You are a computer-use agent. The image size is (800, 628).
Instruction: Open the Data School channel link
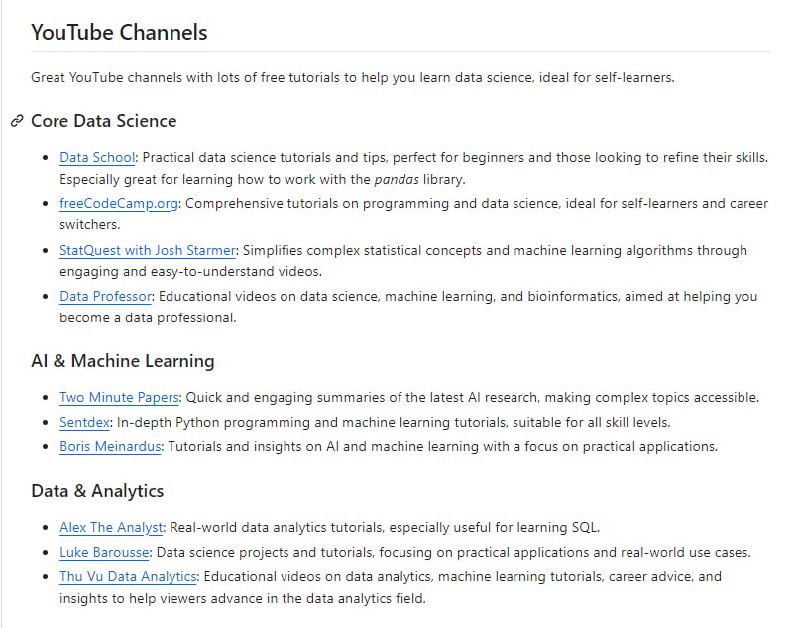point(97,158)
